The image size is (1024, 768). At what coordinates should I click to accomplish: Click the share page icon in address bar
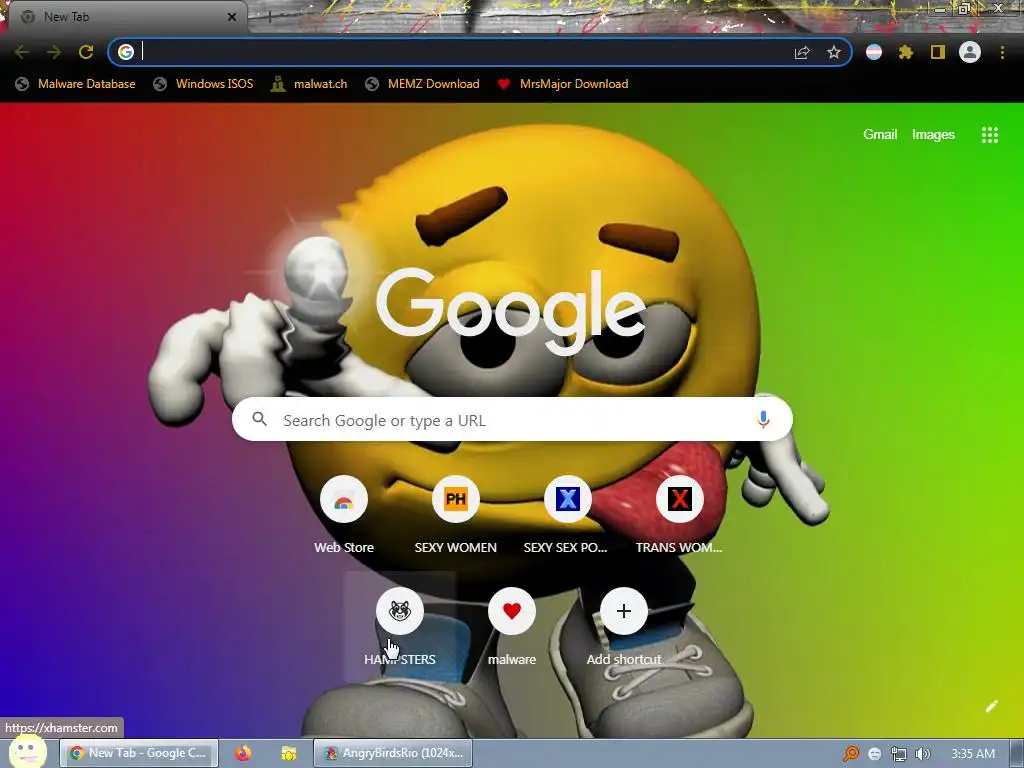click(x=802, y=53)
